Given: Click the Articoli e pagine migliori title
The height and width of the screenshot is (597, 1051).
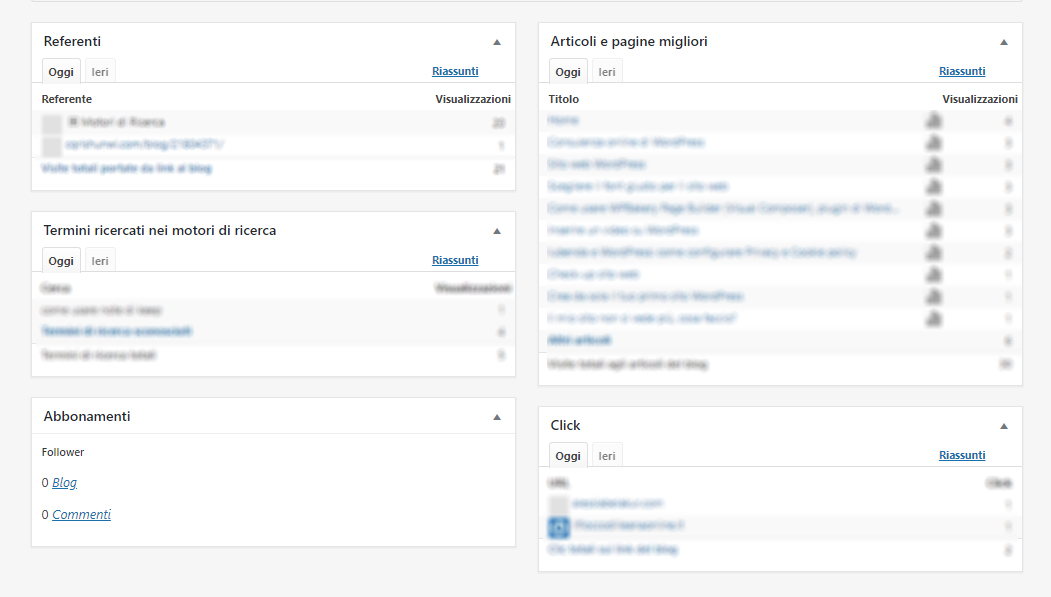Looking at the screenshot, I should pos(629,42).
